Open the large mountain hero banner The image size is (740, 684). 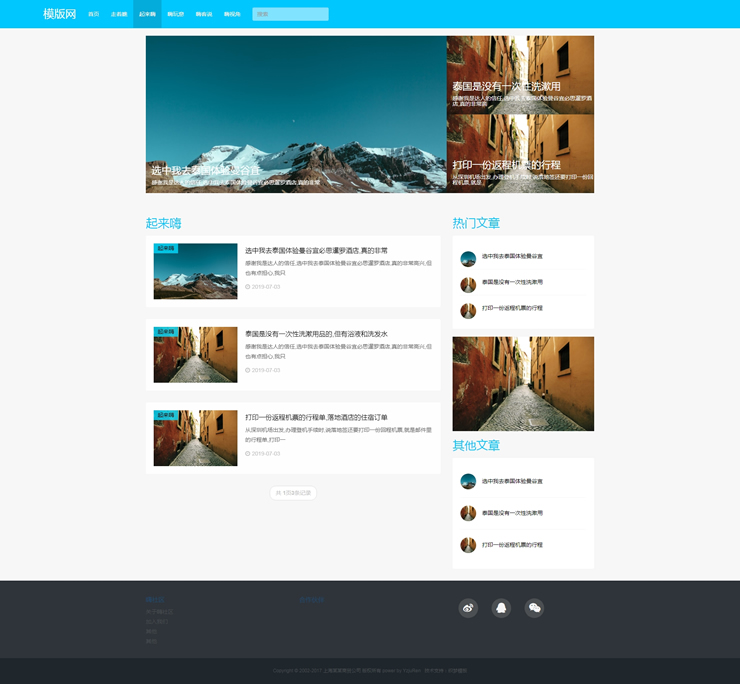pos(296,114)
